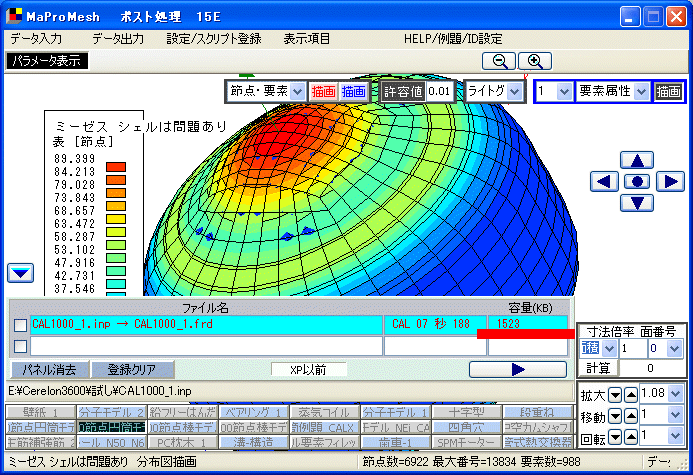Click the green 47.916 legend color swatch
The image size is (693, 475).
point(116,258)
